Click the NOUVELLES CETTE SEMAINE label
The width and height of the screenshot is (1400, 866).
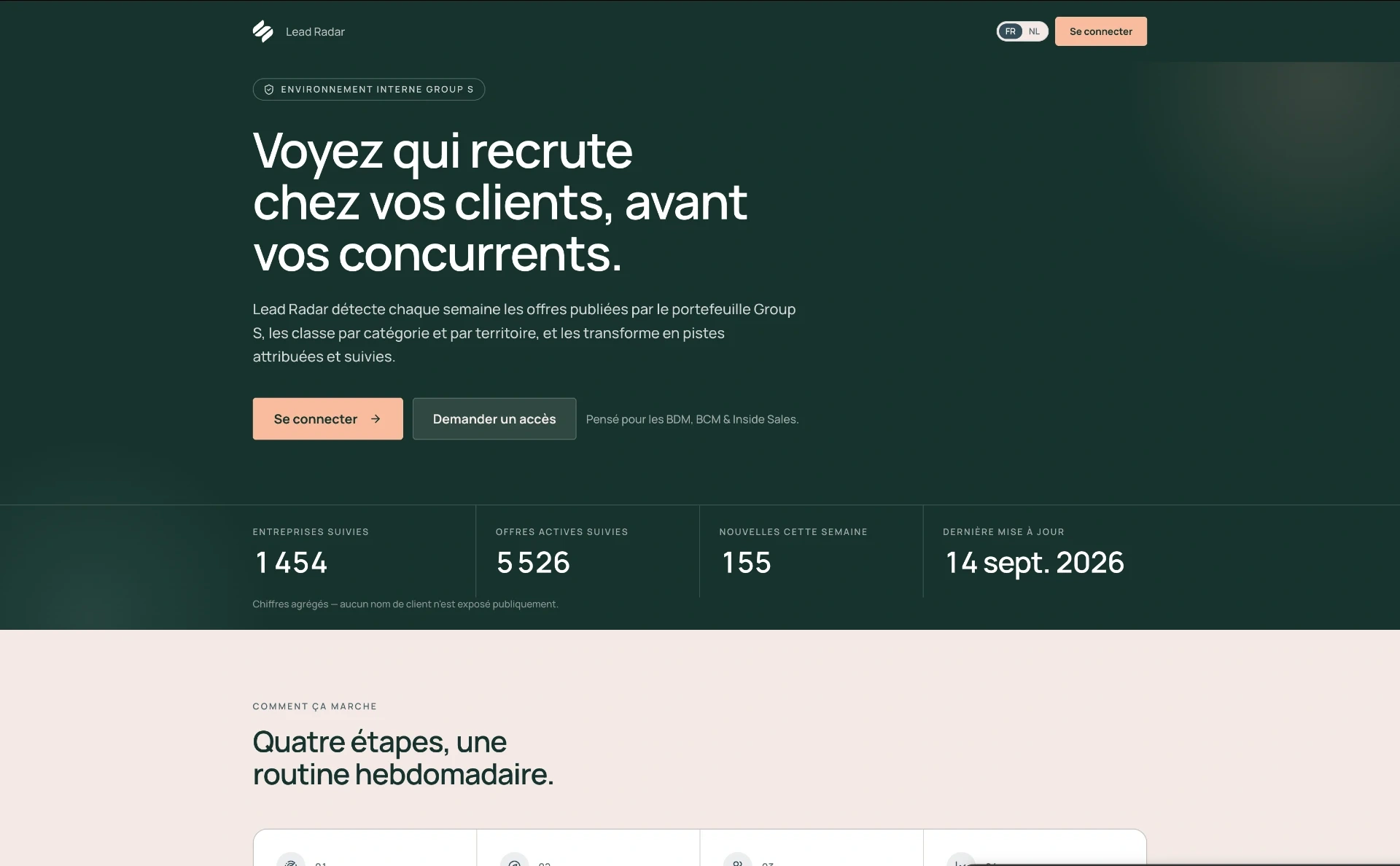click(793, 532)
